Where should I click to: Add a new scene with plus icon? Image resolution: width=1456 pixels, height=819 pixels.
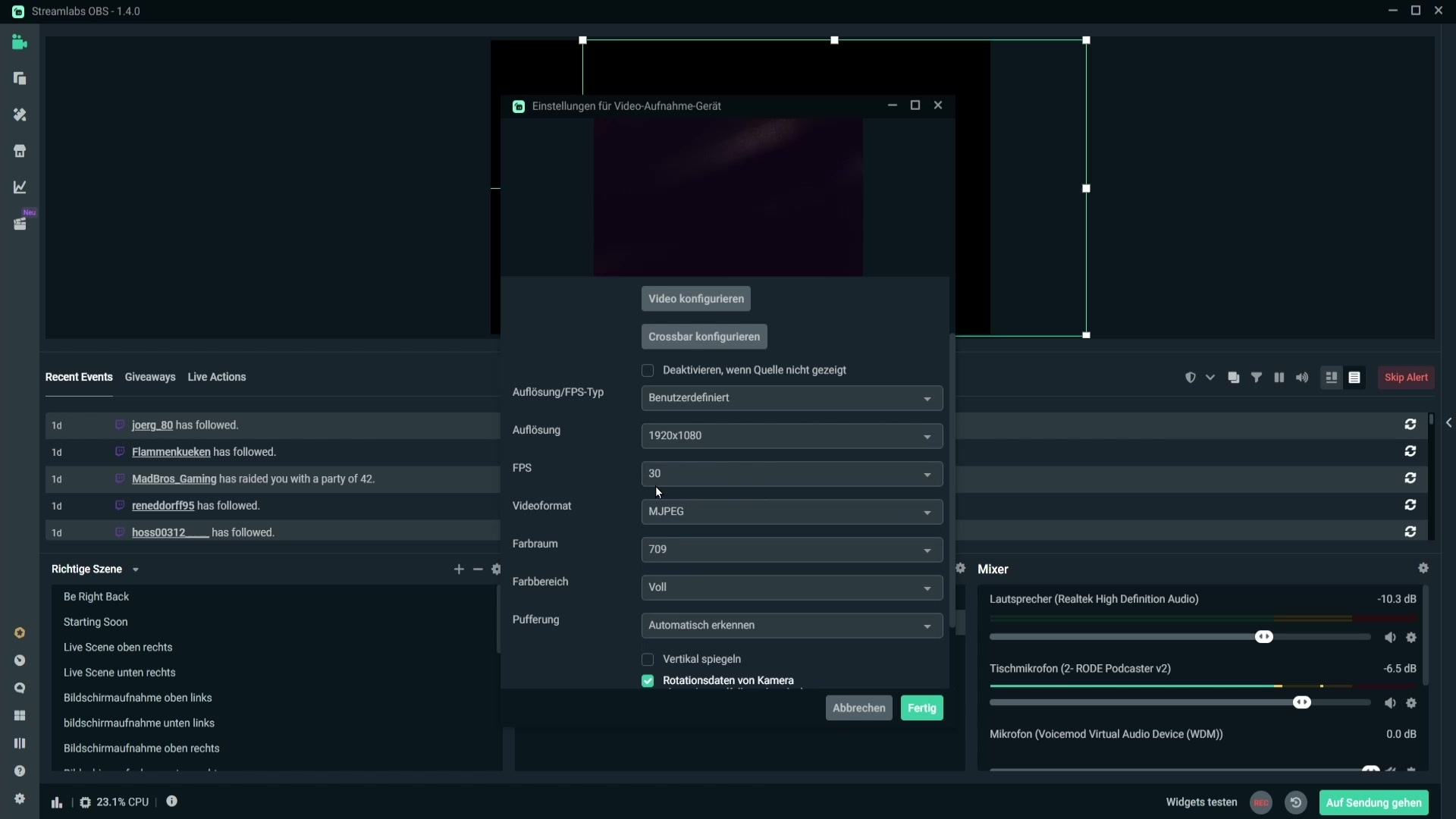(x=459, y=569)
